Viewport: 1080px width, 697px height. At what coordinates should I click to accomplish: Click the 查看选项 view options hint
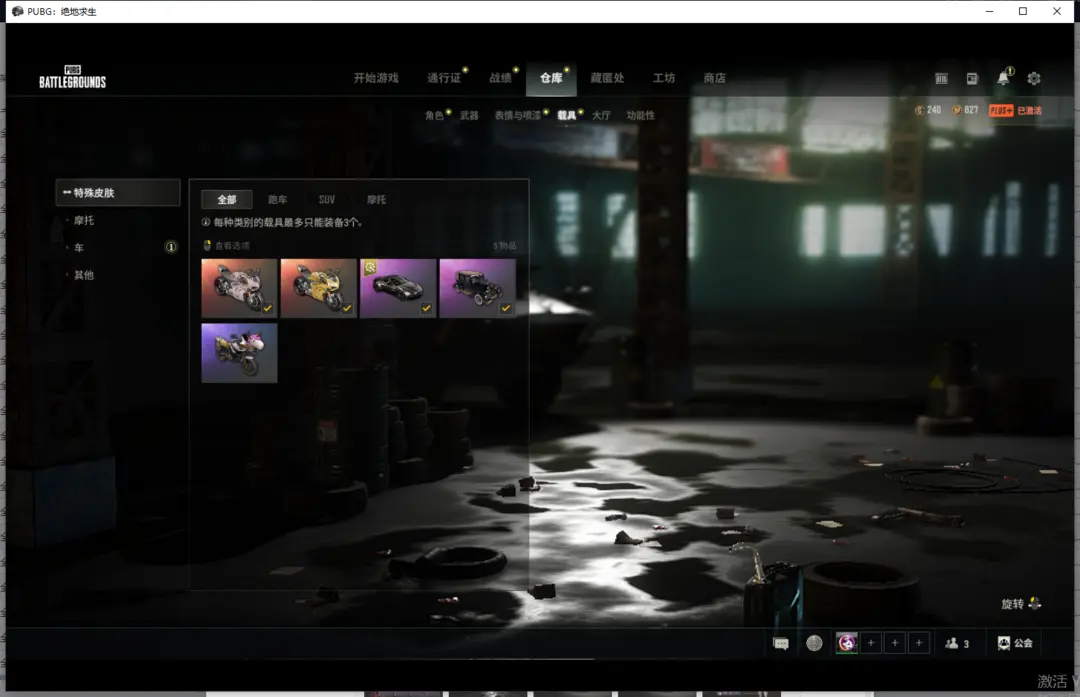point(232,246)
